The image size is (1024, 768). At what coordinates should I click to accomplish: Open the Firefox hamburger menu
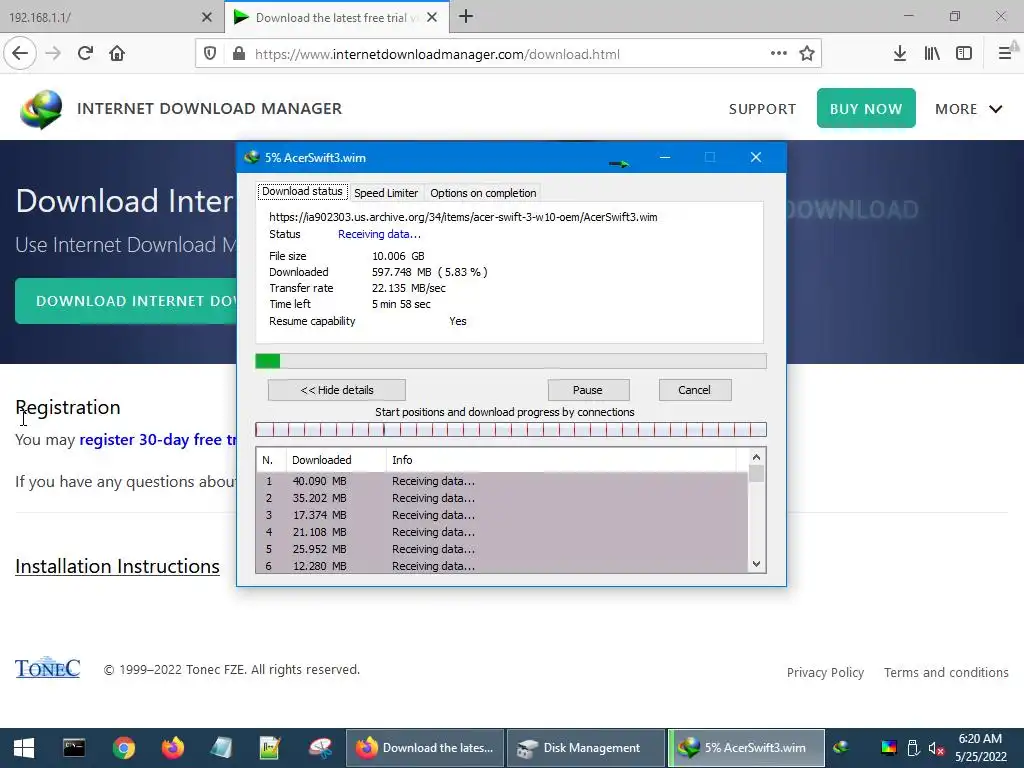click(1005, 53)
